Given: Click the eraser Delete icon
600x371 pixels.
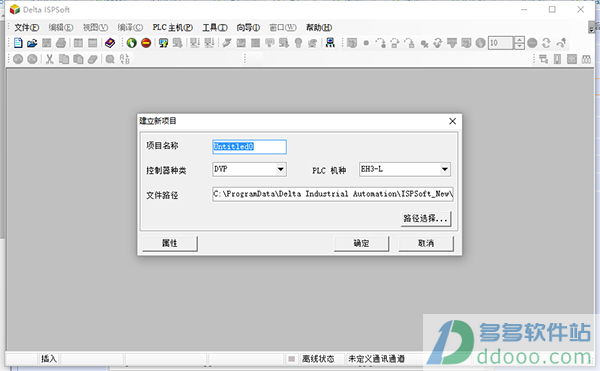Looking at the screenshot, I should 93,59.
